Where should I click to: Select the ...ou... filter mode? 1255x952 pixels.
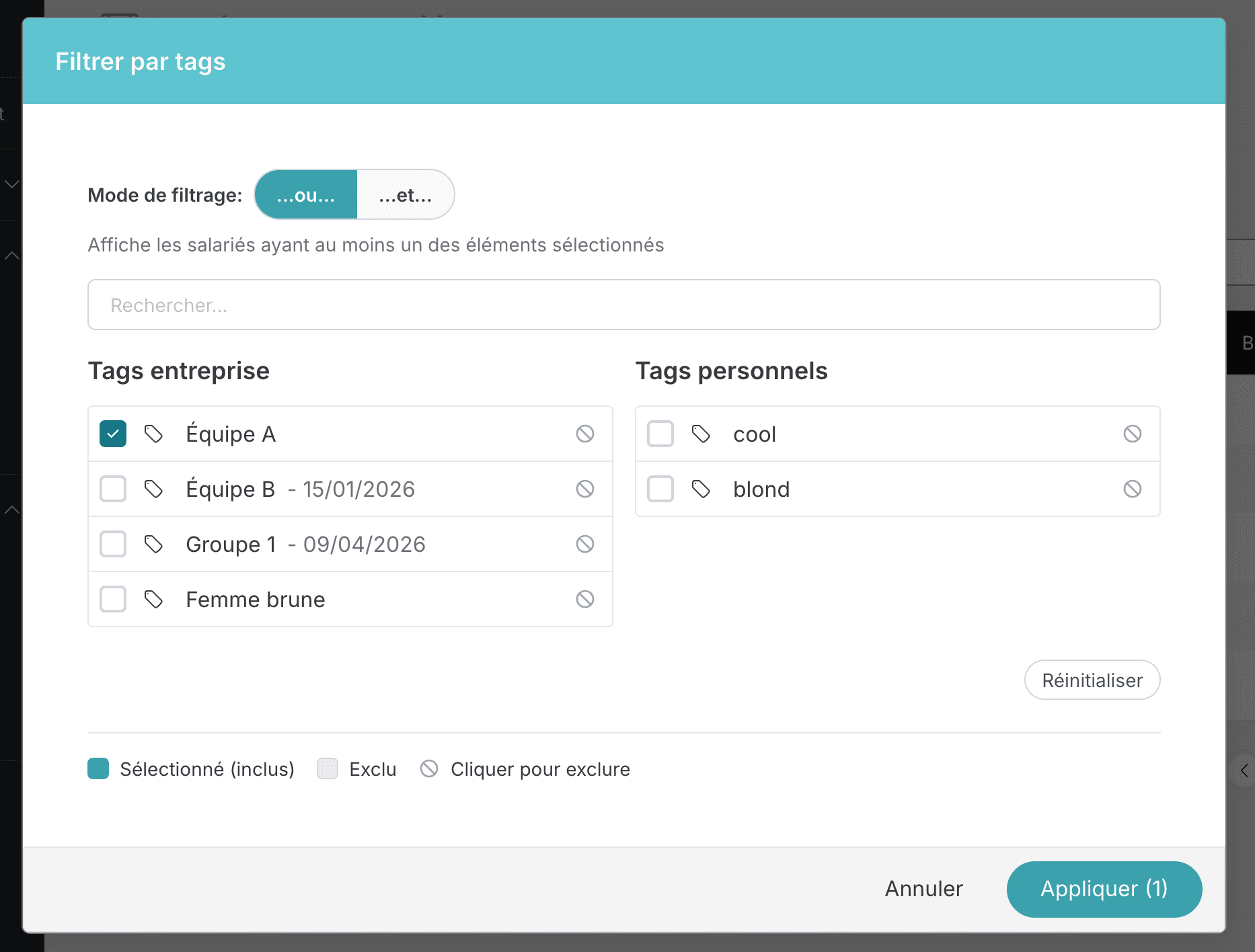306,194
